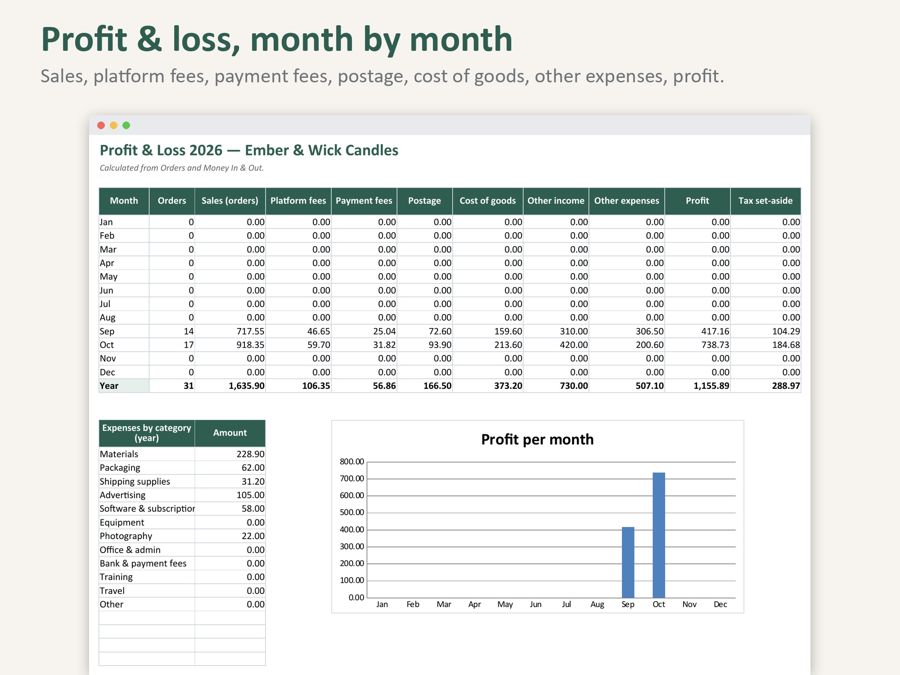
Task: Click the 'Dec' month row label
Action: point(124,372)
